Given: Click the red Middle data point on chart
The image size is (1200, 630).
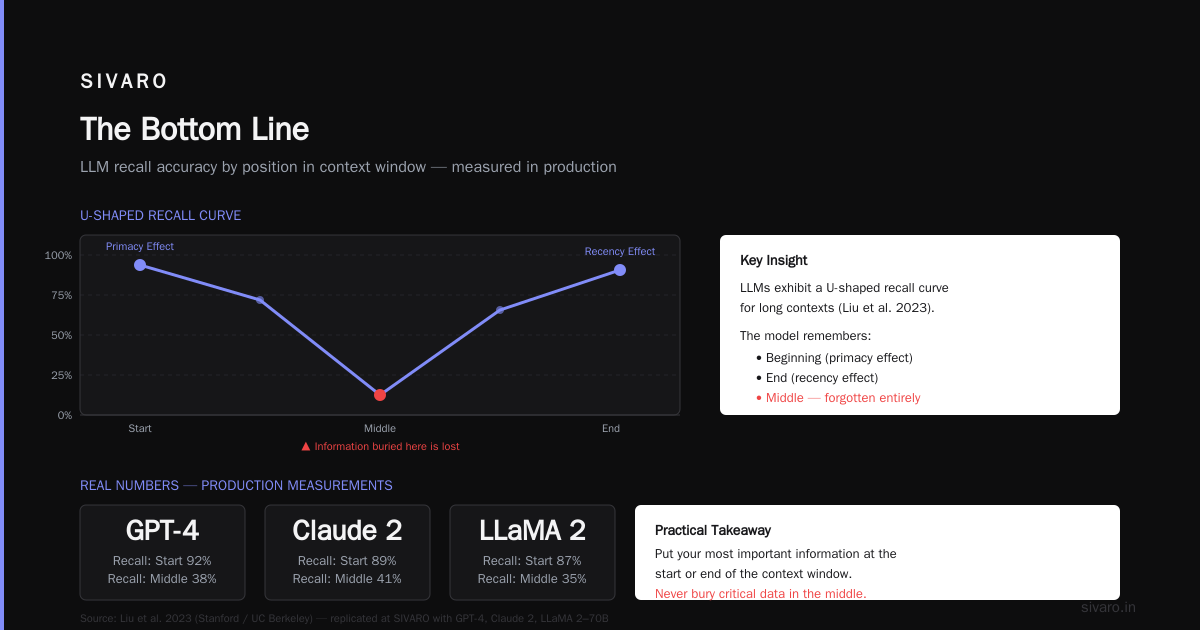Looking at the screenshot, I should [380, 395].
